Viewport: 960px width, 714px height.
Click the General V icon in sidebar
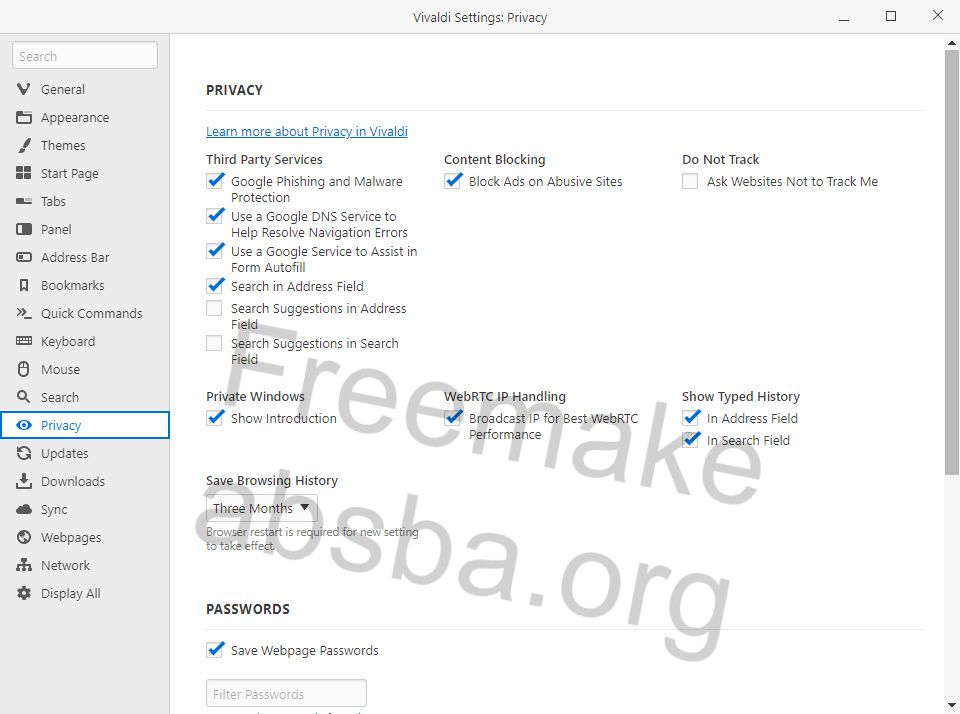(23, 89)
